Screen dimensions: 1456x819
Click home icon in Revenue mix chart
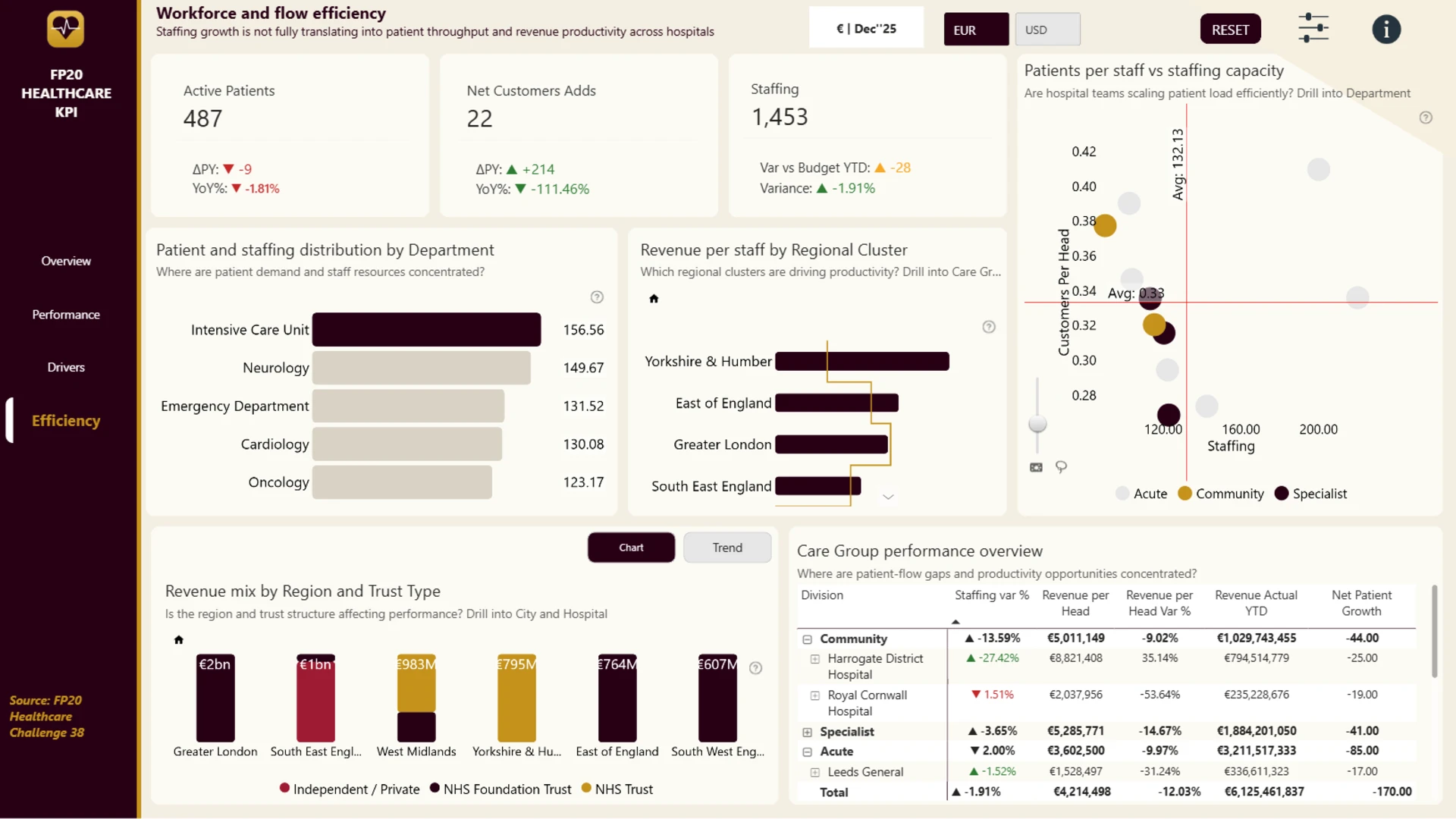(179, 640)
